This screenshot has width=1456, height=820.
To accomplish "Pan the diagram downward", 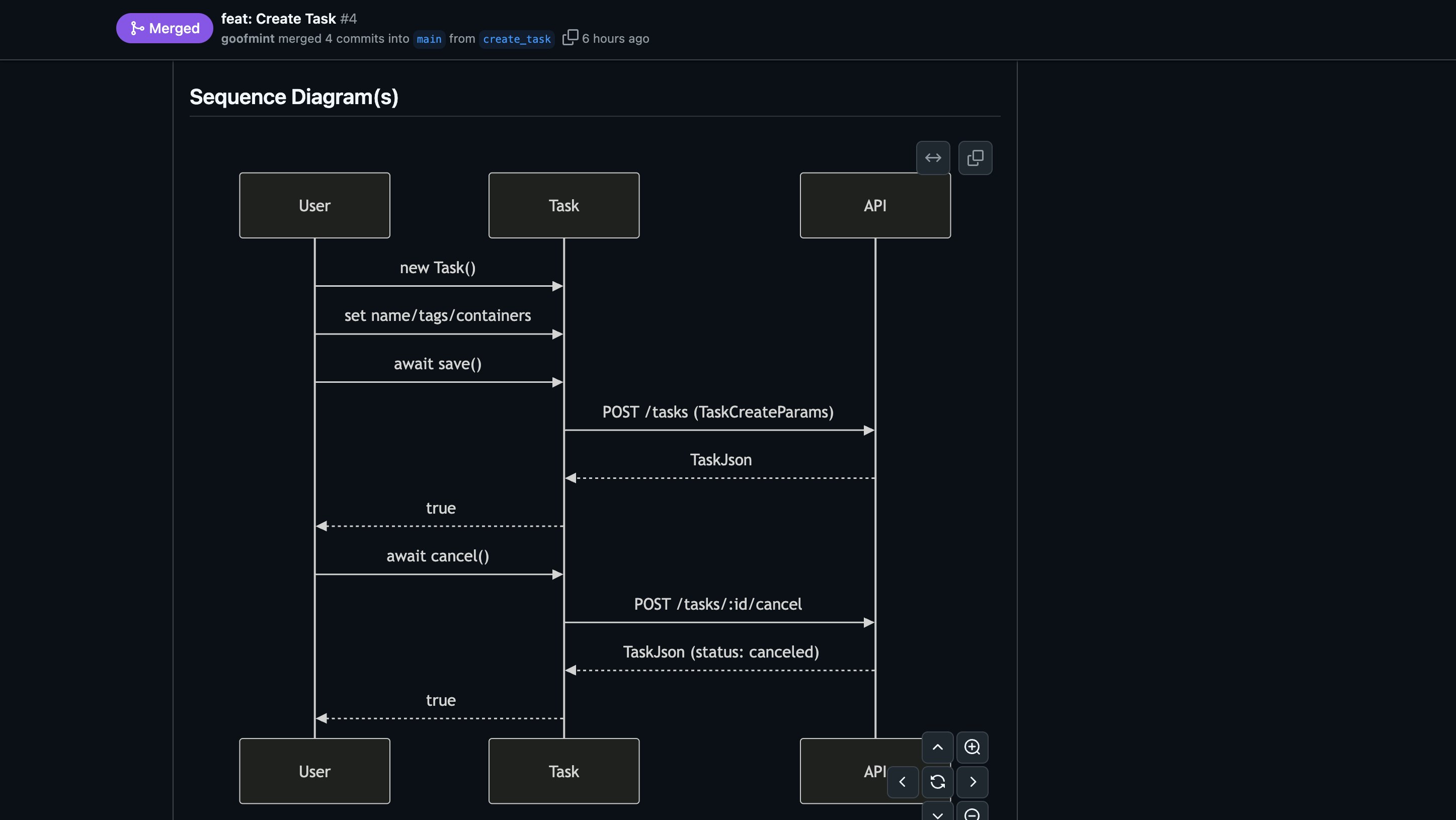I will 937,814.
